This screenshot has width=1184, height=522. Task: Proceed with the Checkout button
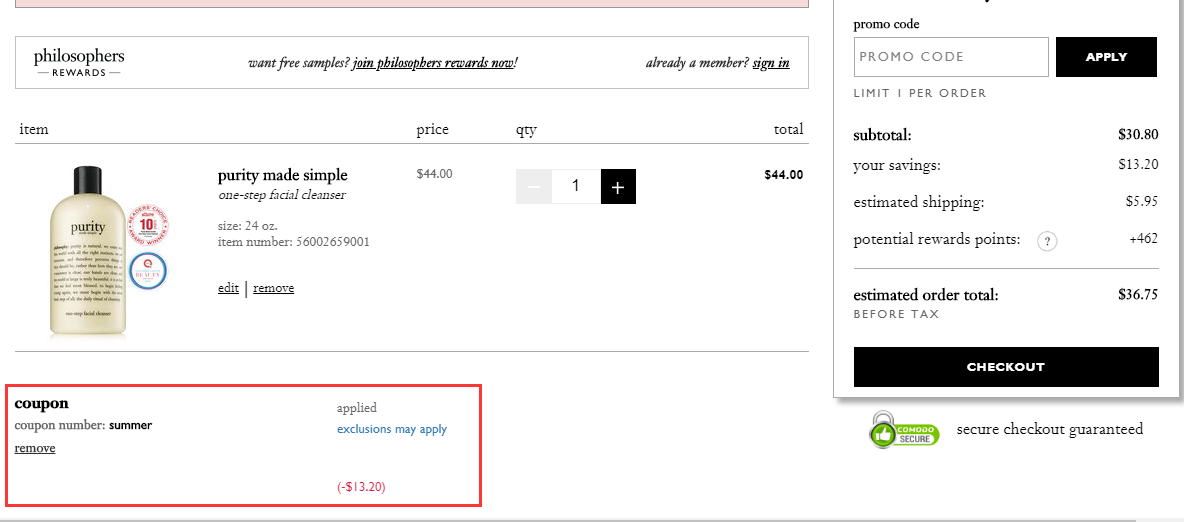tap(1006, 367)
